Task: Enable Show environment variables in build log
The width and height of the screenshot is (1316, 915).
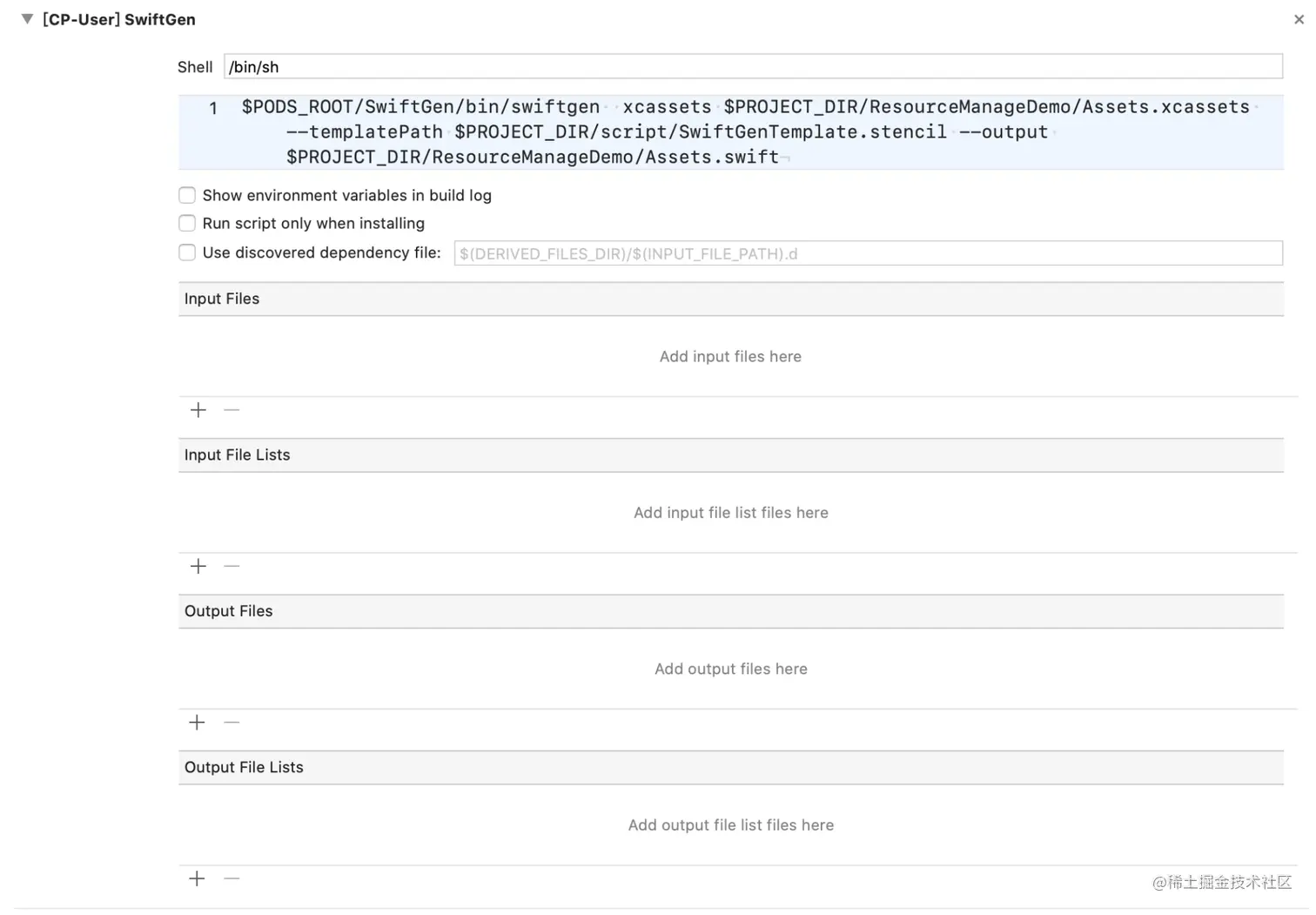Action: point(187,195)
